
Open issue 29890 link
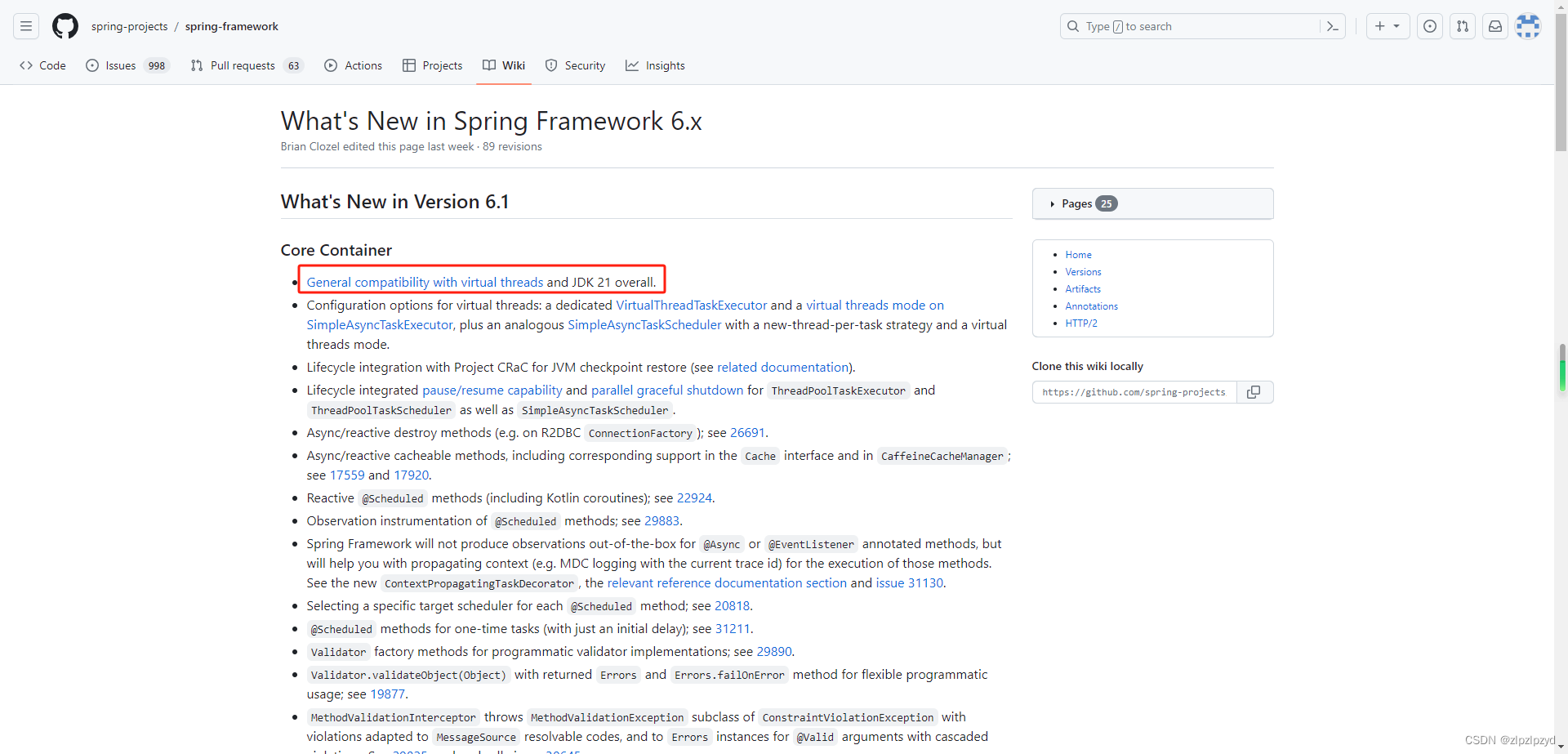(x=774, y=651)
